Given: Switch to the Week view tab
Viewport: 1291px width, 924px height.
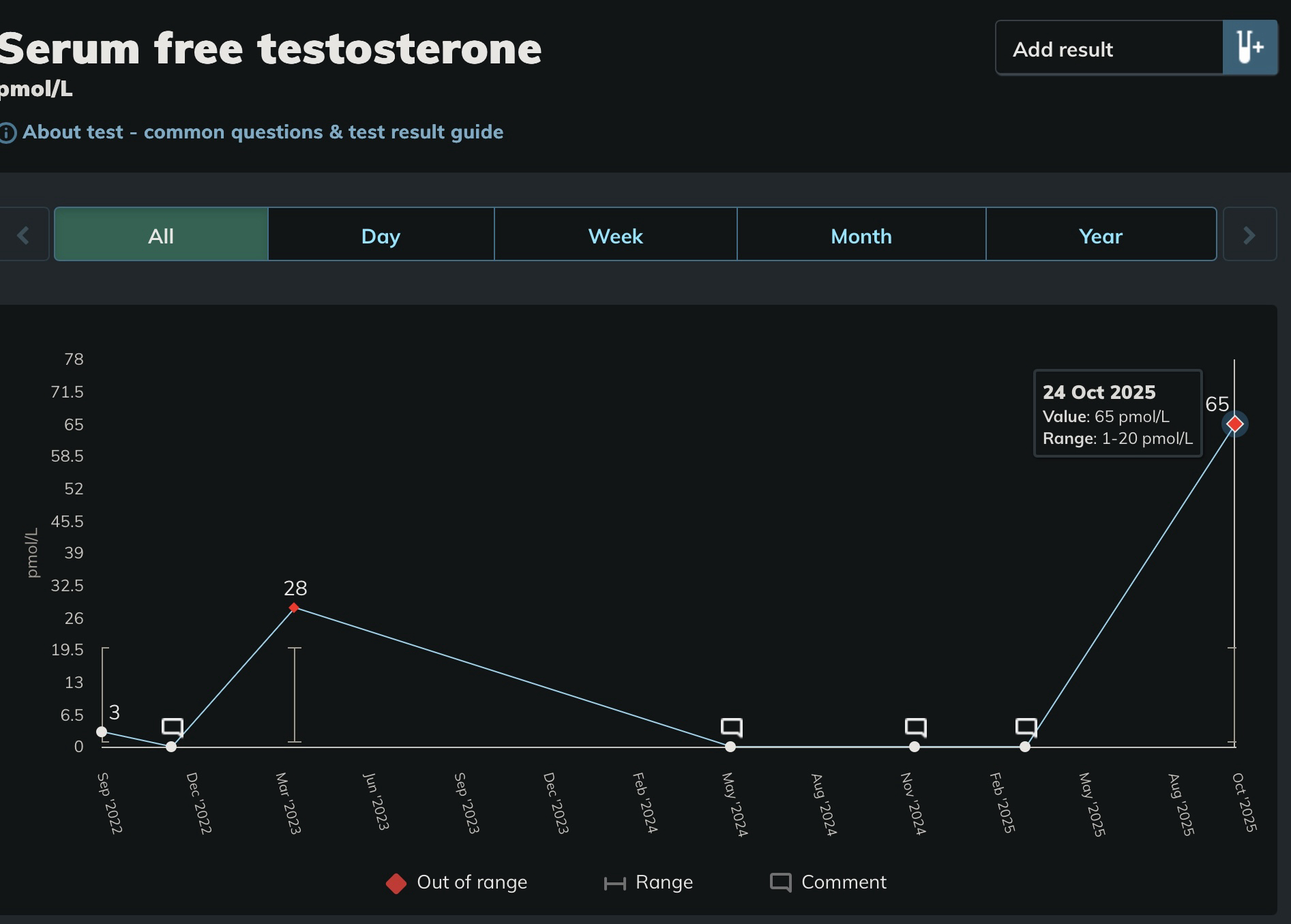Looking at the screenshot, I should click(615, 235).
